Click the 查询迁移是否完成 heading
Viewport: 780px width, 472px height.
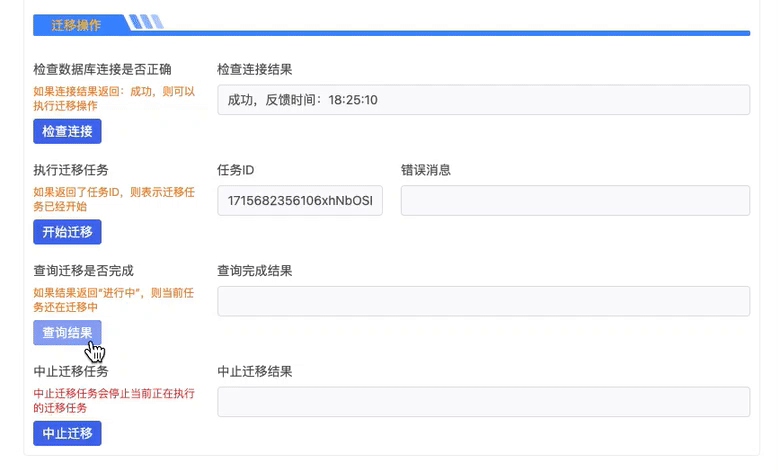(83, 270)
